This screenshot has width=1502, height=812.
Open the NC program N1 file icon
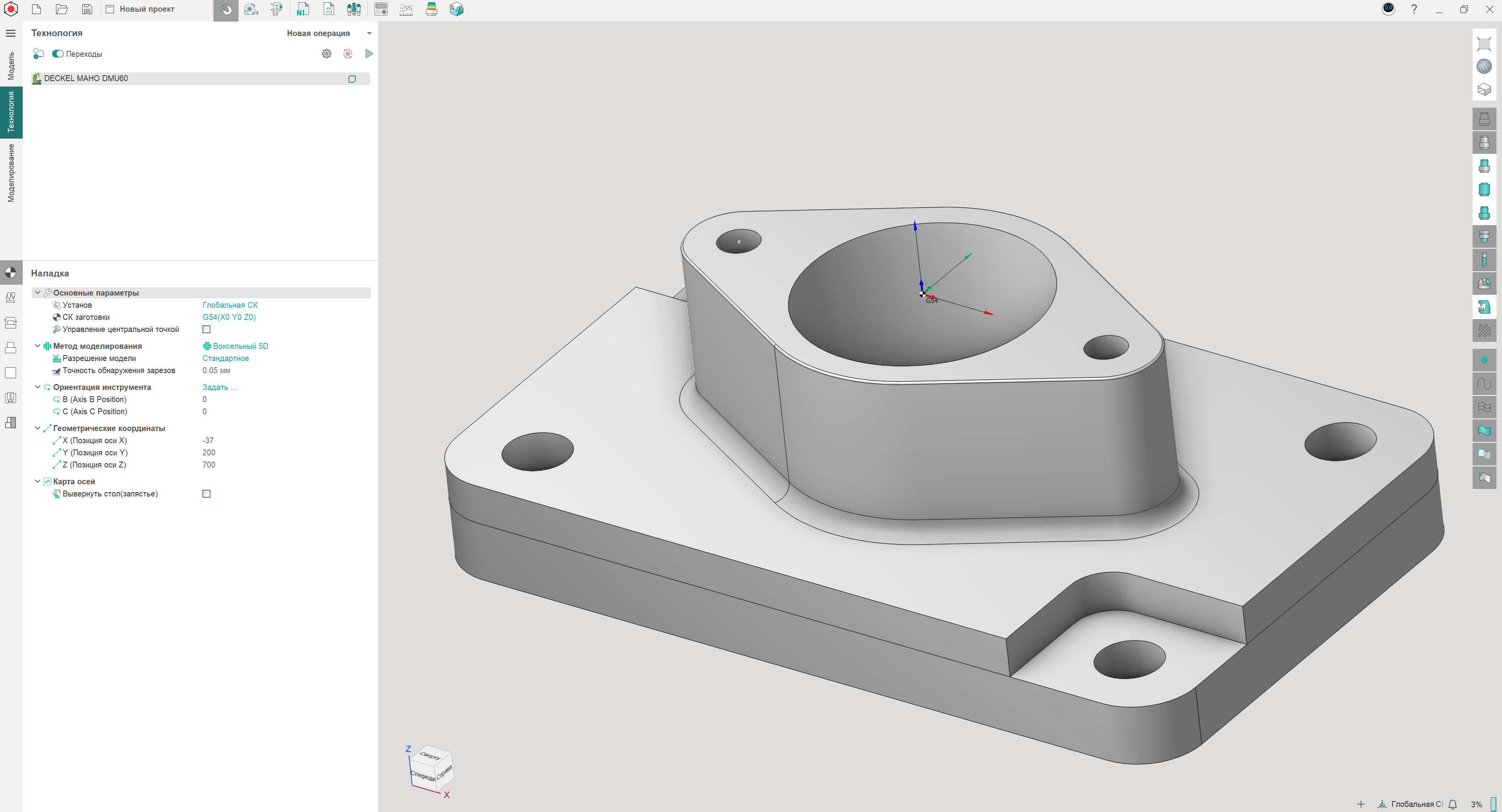pyautogui.click(x=302, y=9)
